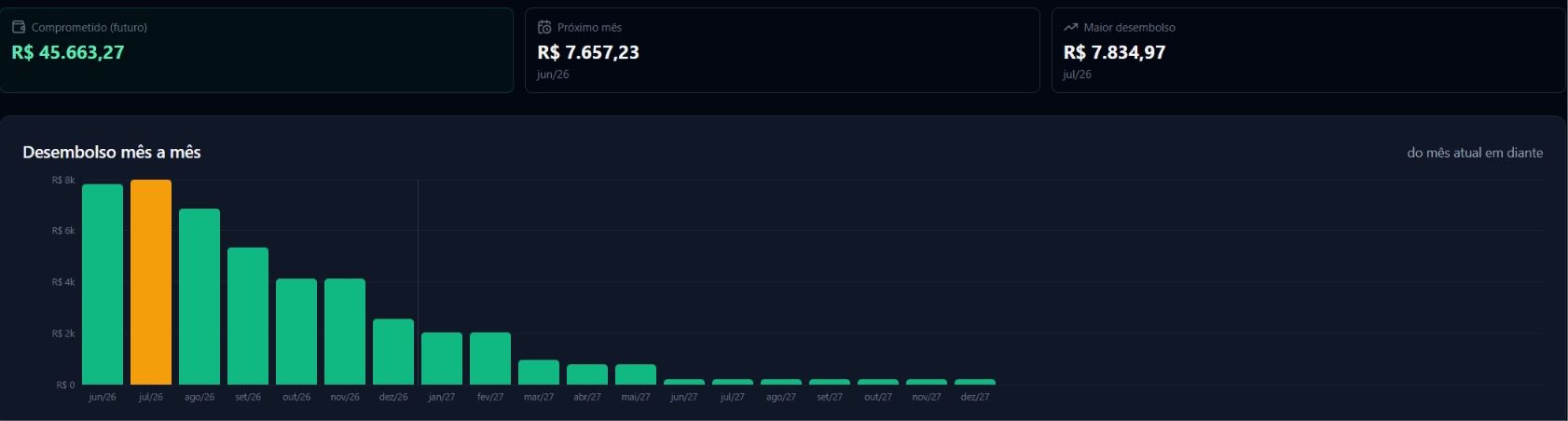This screenshot has width=1568, height=421.
Task: Select the abr/27 bar in the chart
Action: [587, 374]
